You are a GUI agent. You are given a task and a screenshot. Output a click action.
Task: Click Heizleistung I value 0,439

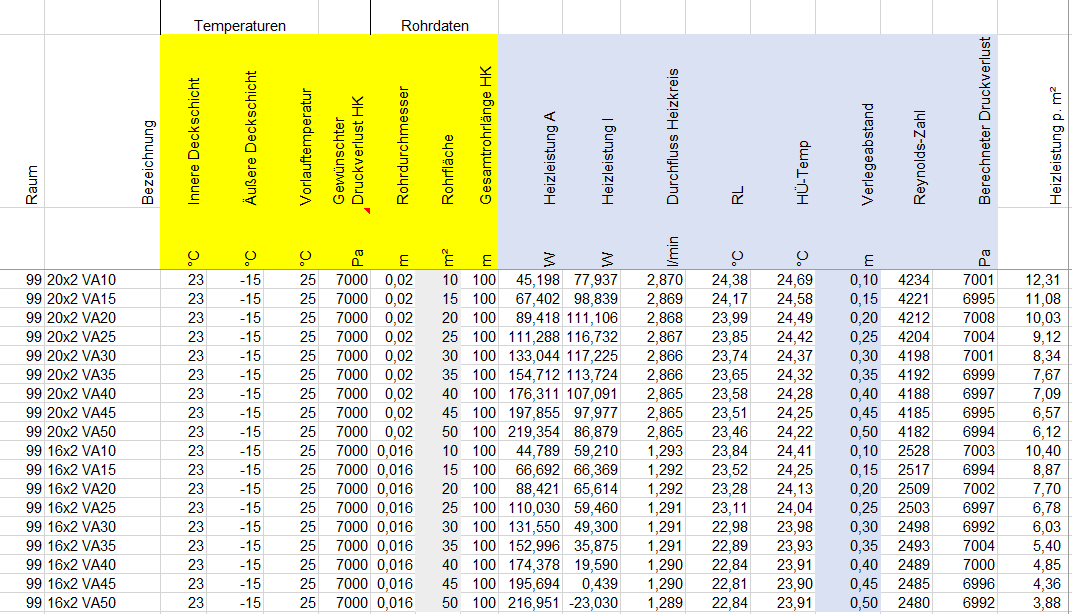[x=591, y=584]
